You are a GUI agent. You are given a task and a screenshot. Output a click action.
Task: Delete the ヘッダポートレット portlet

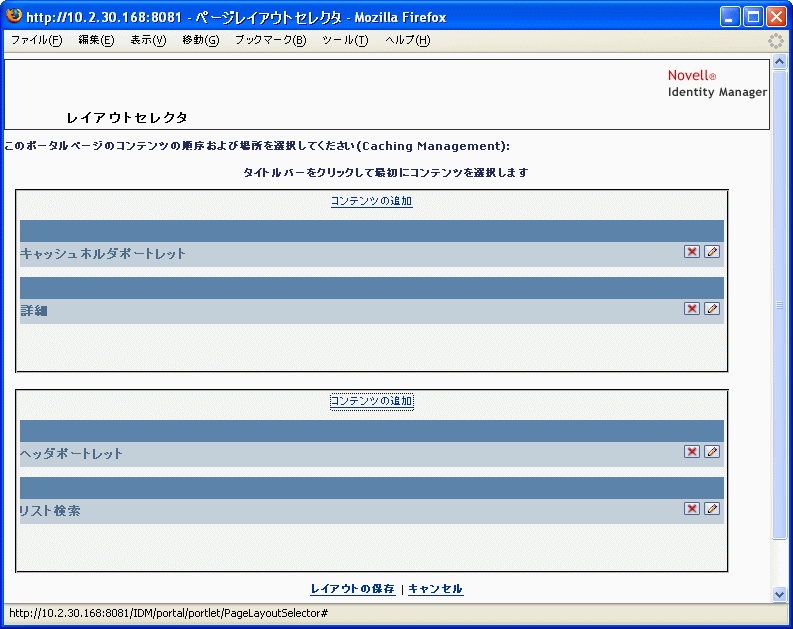(691, 452)
